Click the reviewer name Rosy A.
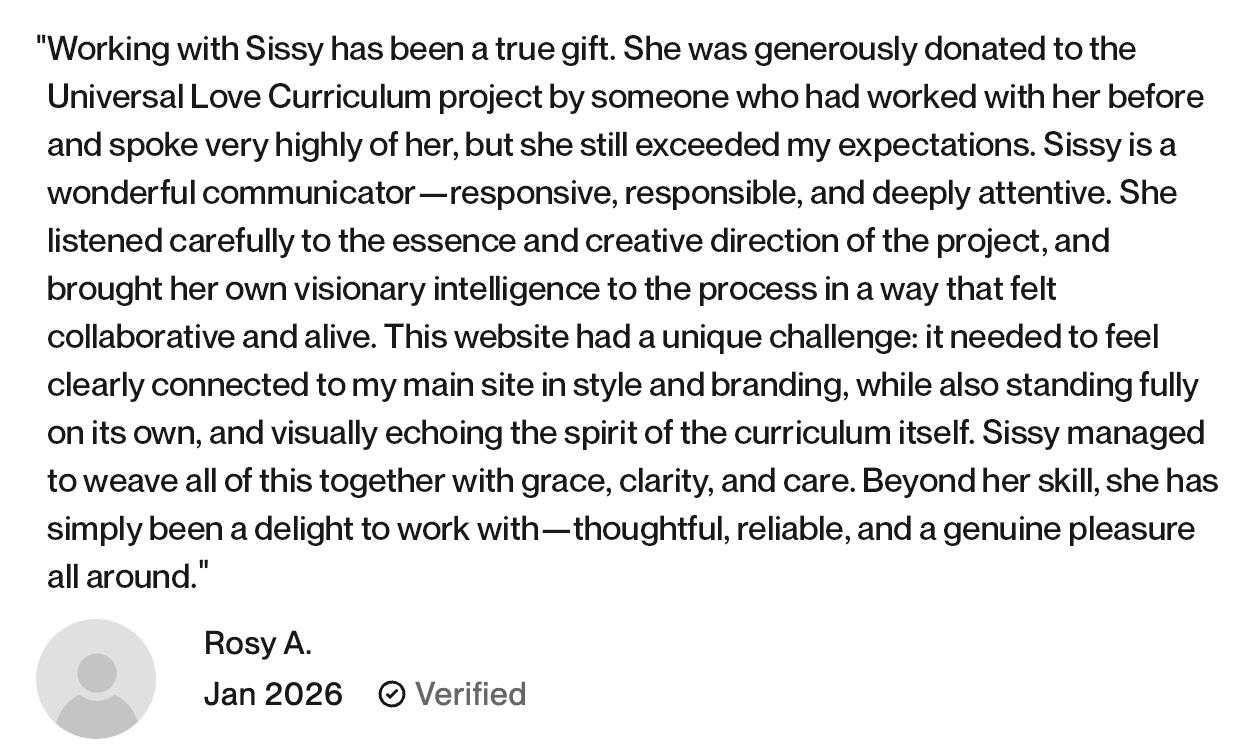Viewport: 1249px width, 756px height. click(258, 644)
